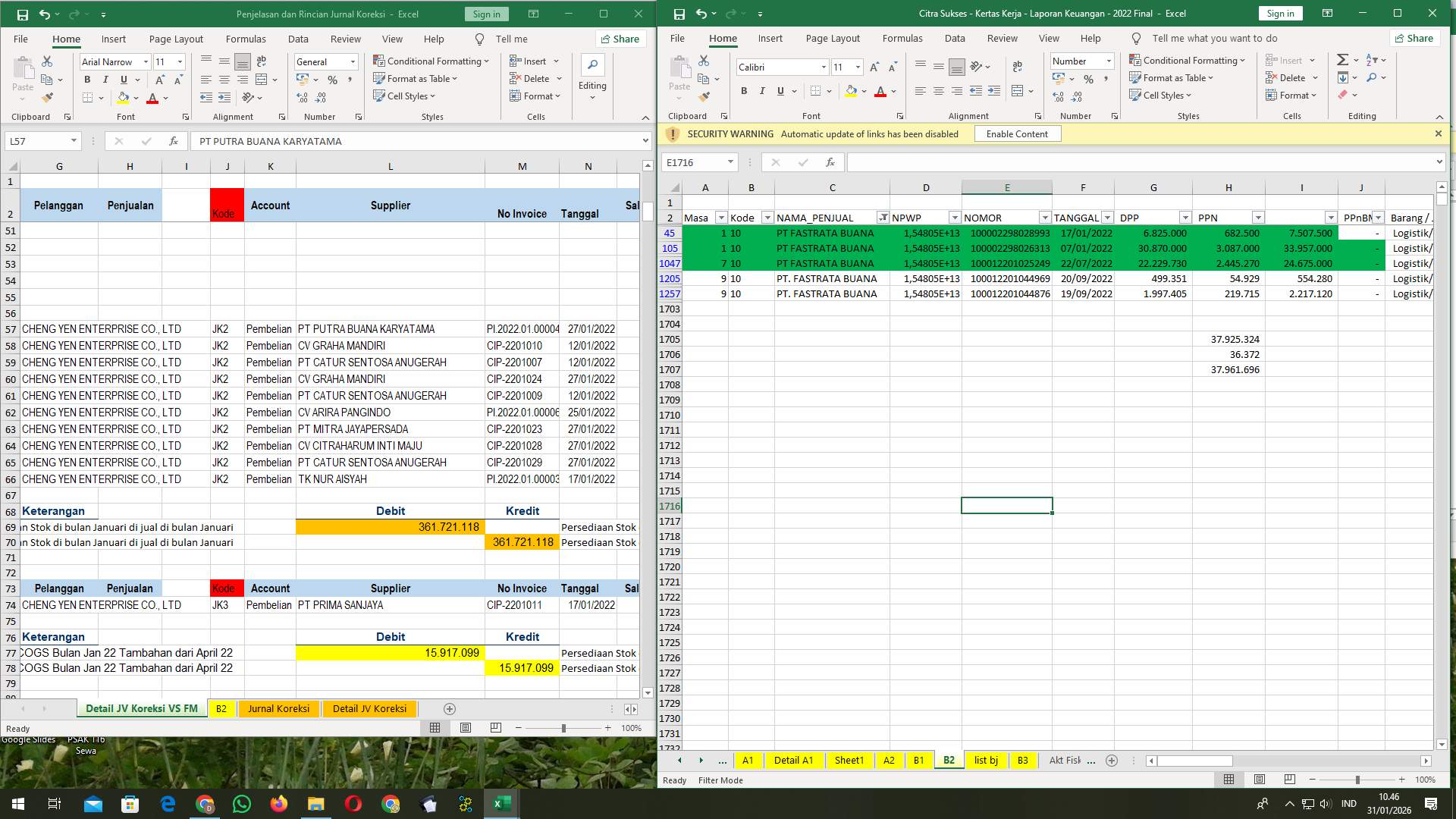Open Conditional Formatting options
Viewport: 1456px width, 819px height.
1188,60
